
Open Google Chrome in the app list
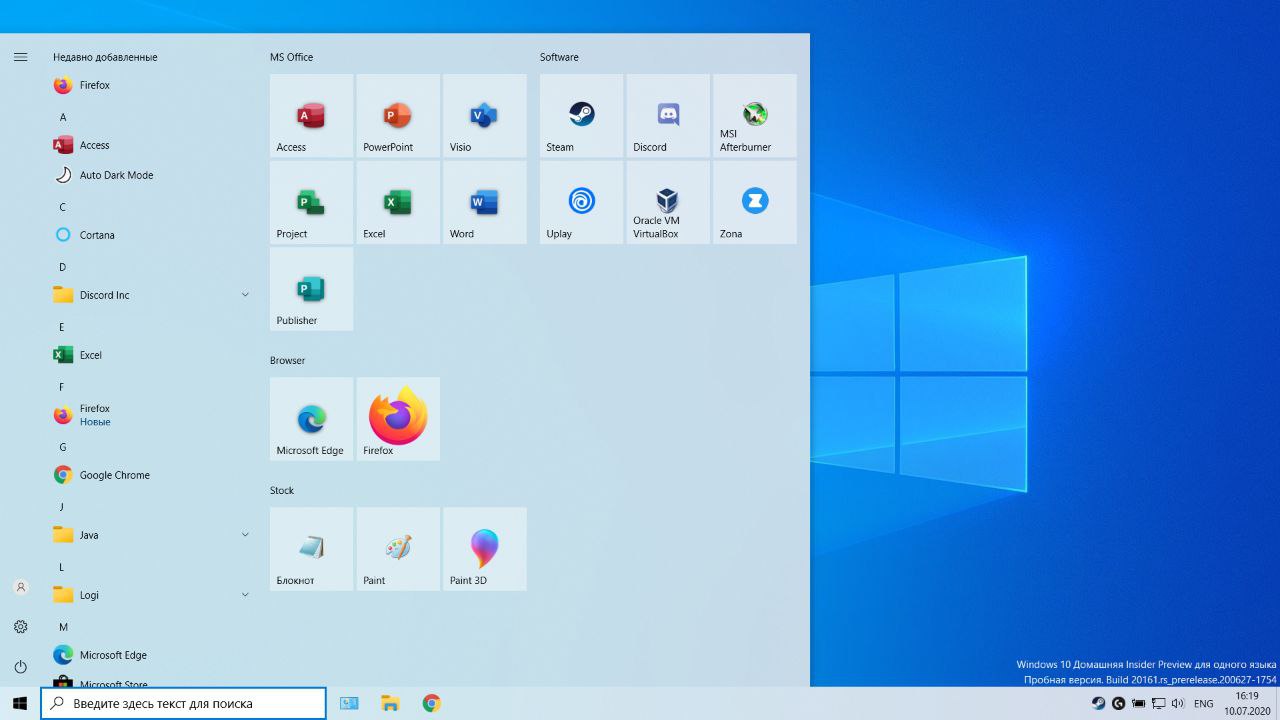point(151,475)
